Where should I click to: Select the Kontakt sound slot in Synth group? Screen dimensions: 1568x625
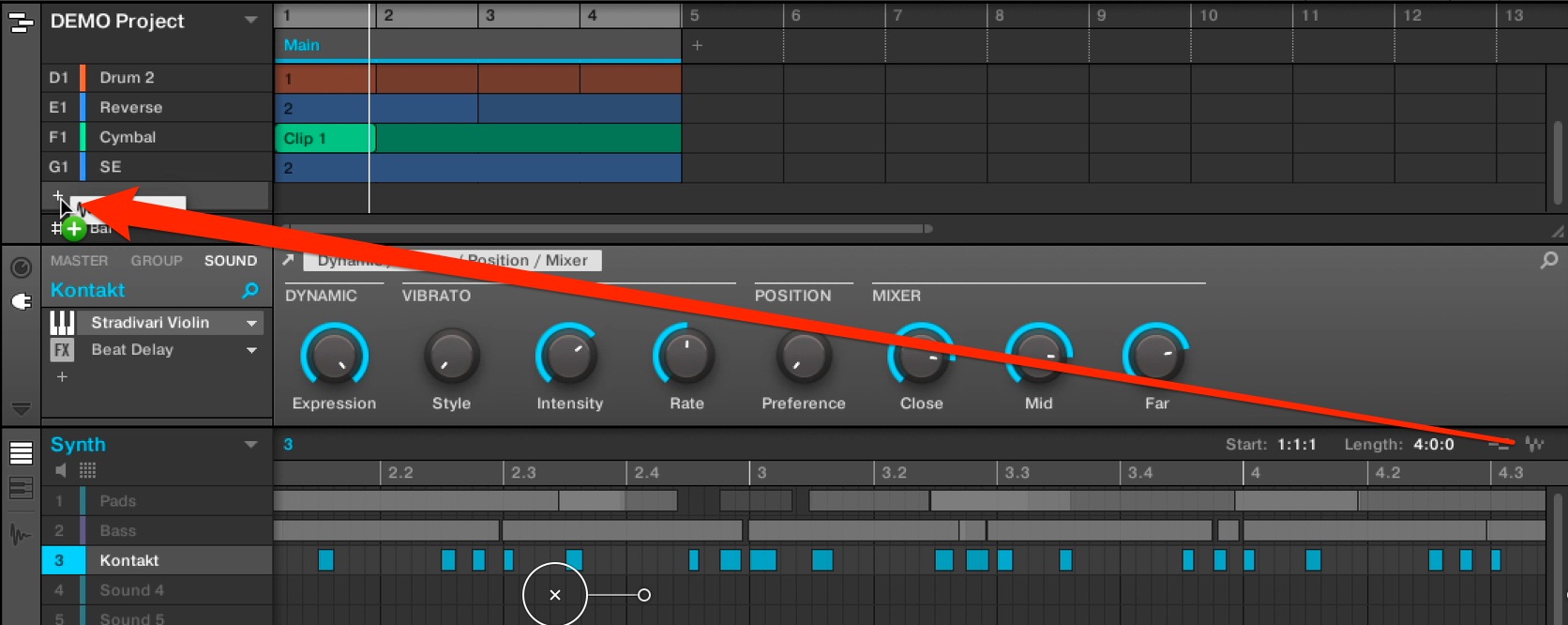[157, 560]
